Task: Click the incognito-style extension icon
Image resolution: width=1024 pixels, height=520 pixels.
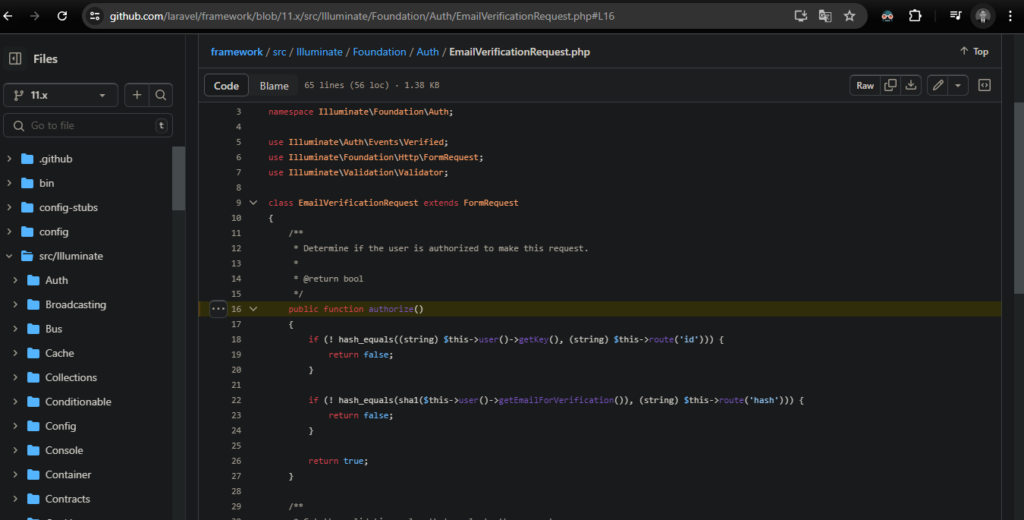Action: point(887,16)
